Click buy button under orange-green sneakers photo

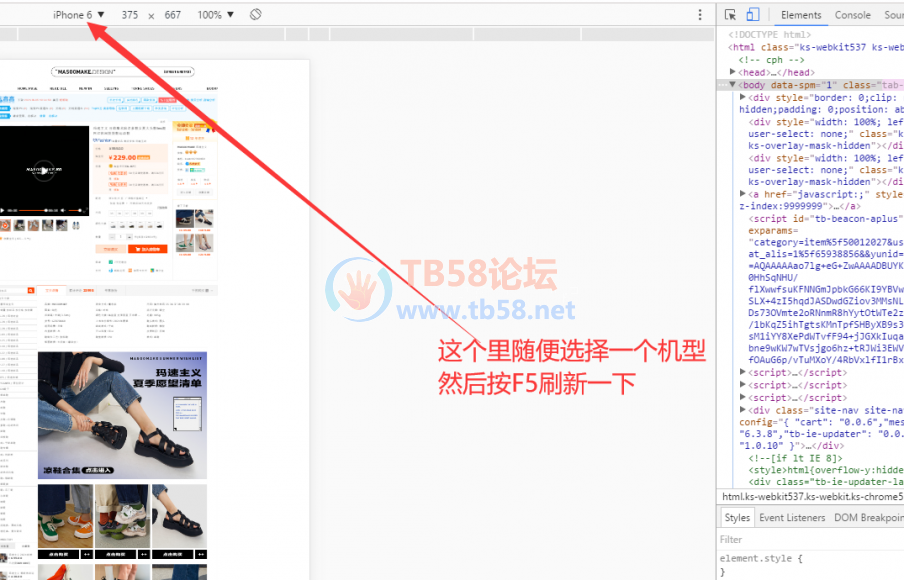point(59,555)
